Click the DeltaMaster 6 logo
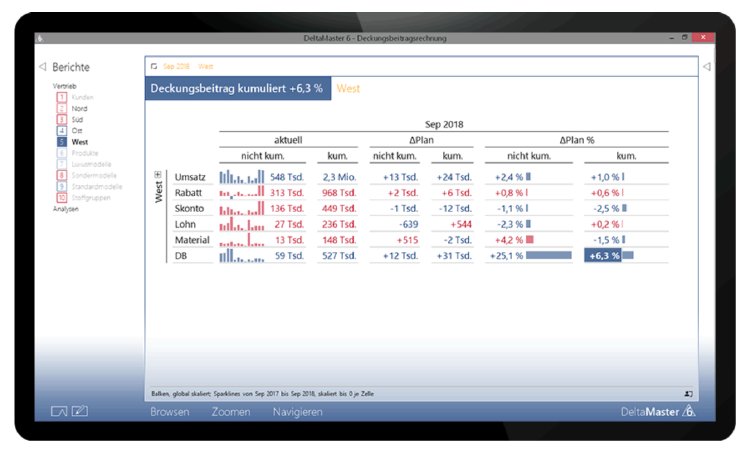The width and height of the screenshot is (746, 449). 658,411
